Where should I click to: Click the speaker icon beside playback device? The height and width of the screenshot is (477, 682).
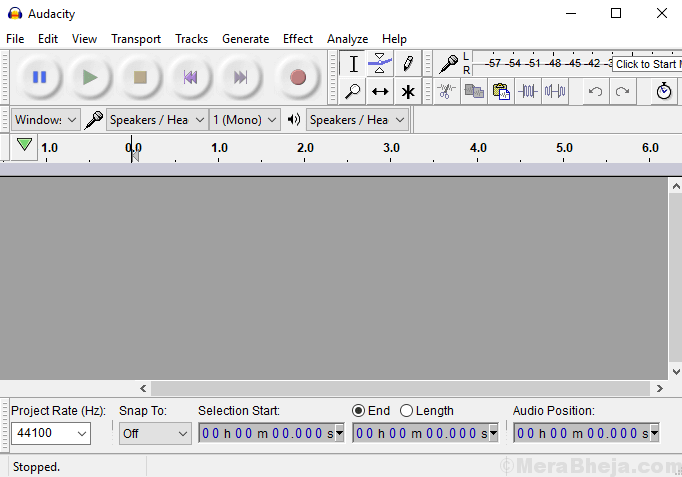[x=294, y=120]
